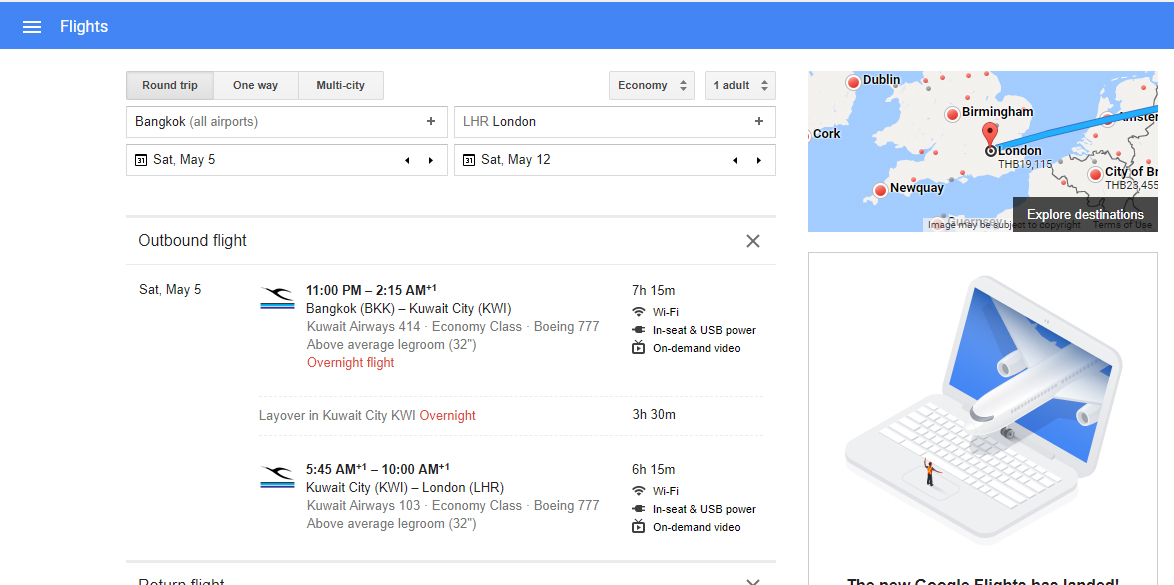Screen dimensions: 1174x585
Task: Click Kuwait City (KWI) – London (LHR) route
Action: [x=405, y=487]
